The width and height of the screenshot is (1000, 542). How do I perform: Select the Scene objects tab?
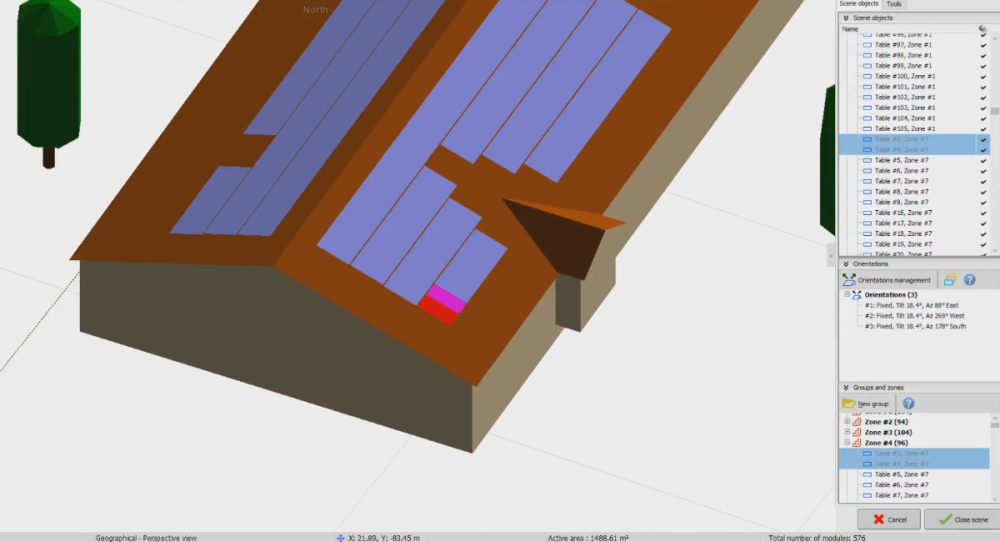859,4
